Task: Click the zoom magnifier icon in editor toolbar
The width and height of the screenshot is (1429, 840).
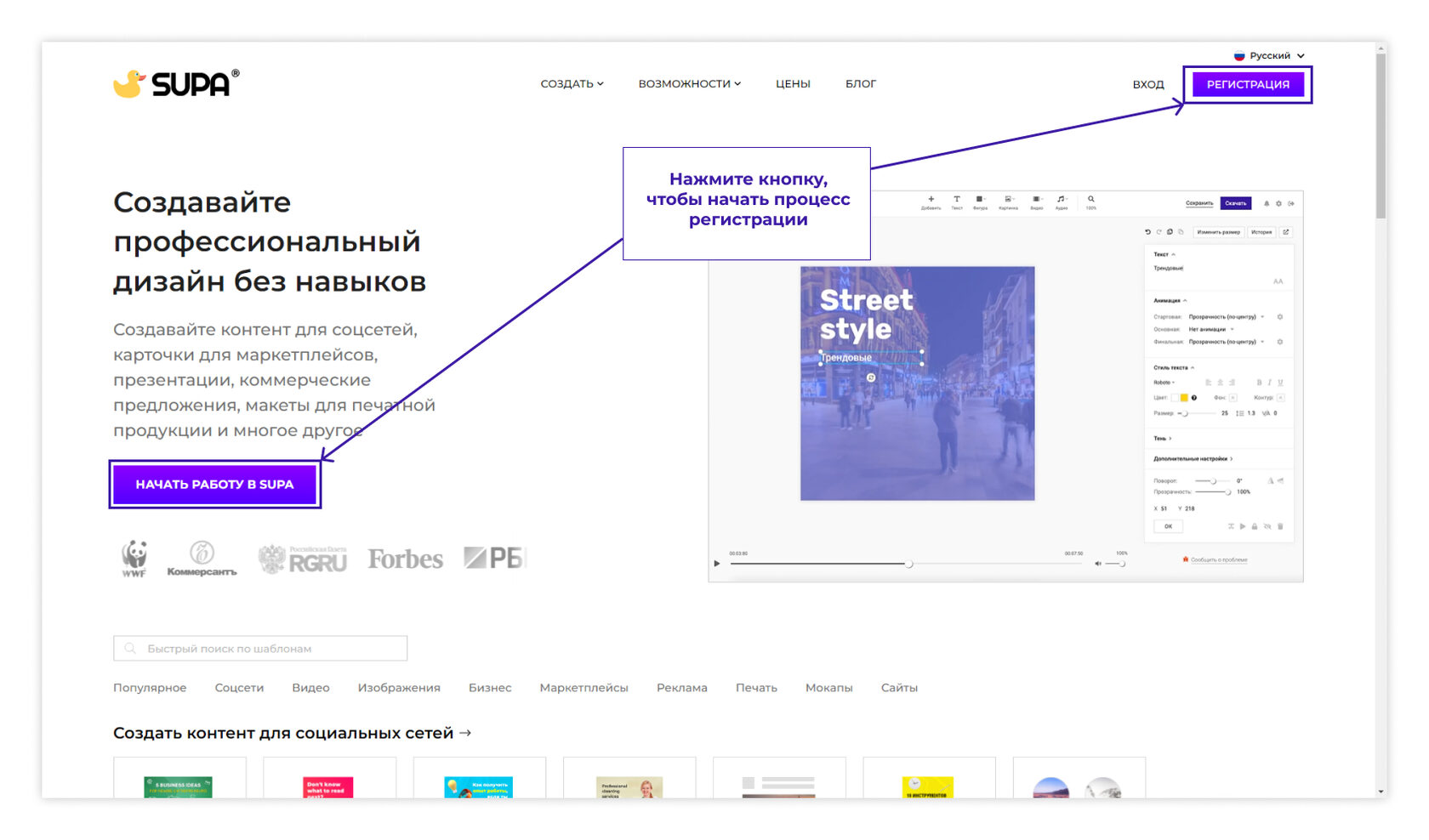Action: click(1090, 200)
